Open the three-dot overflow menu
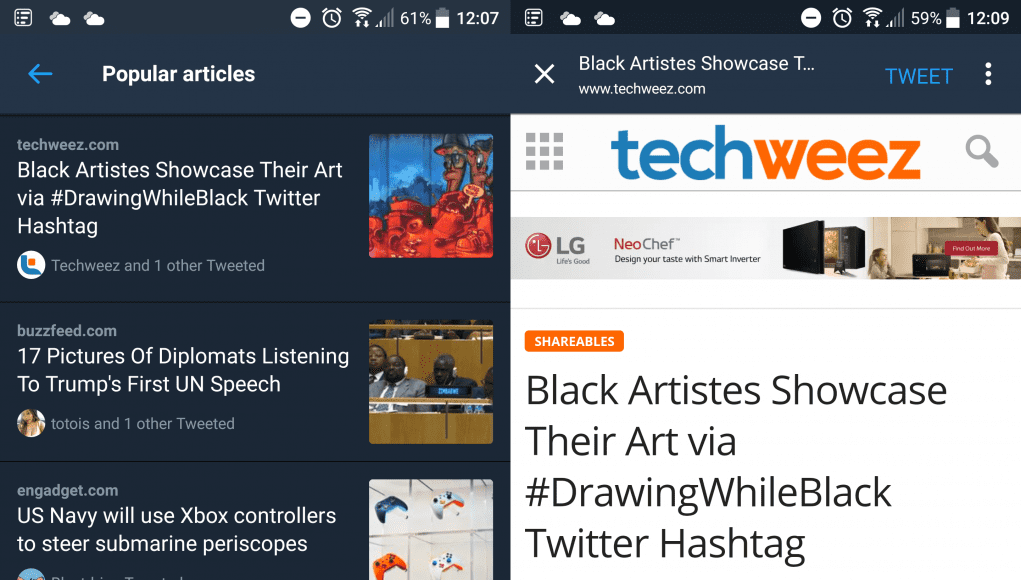Viewport: 1021px width, 580px height. 988,74
